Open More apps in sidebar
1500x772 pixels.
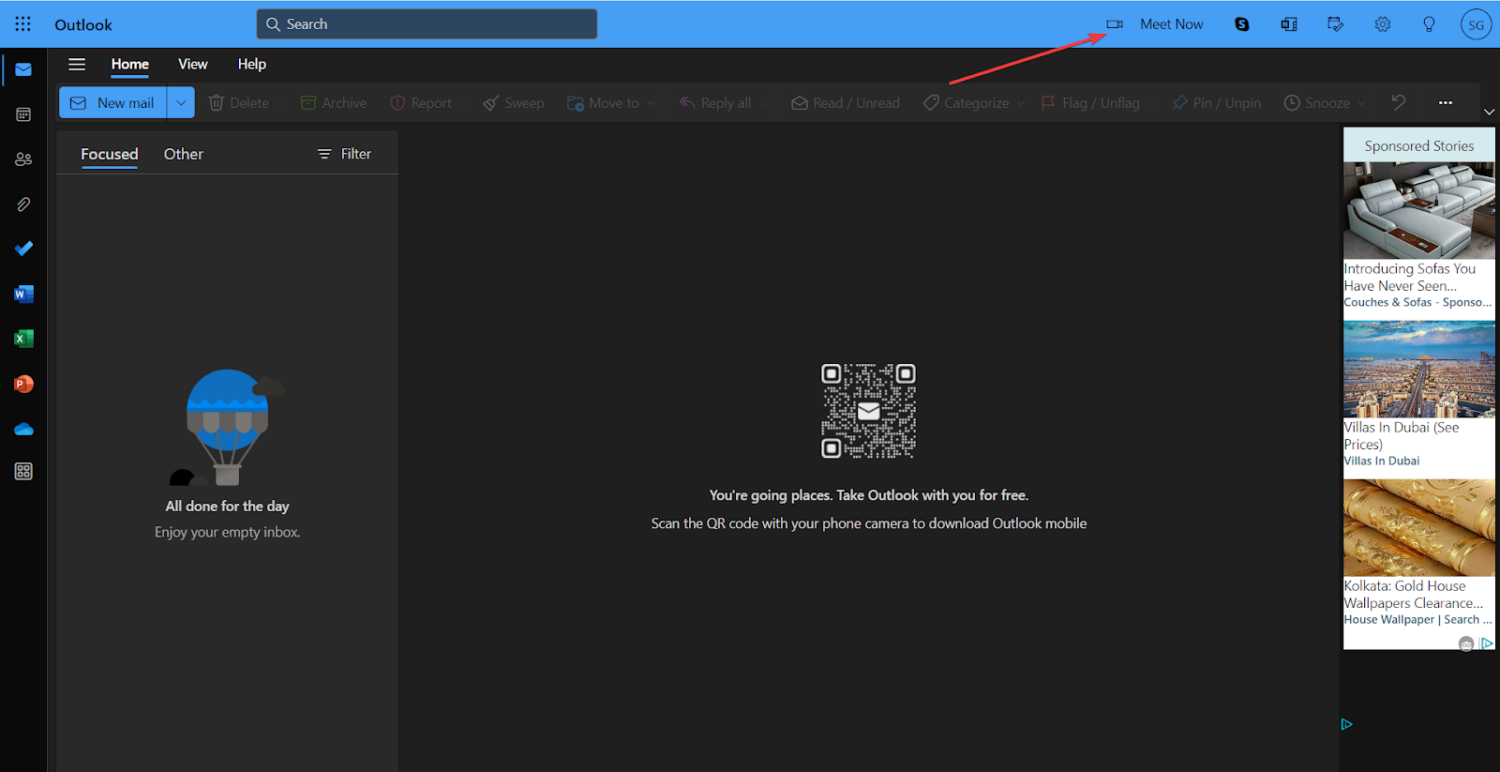pos(23,472)
